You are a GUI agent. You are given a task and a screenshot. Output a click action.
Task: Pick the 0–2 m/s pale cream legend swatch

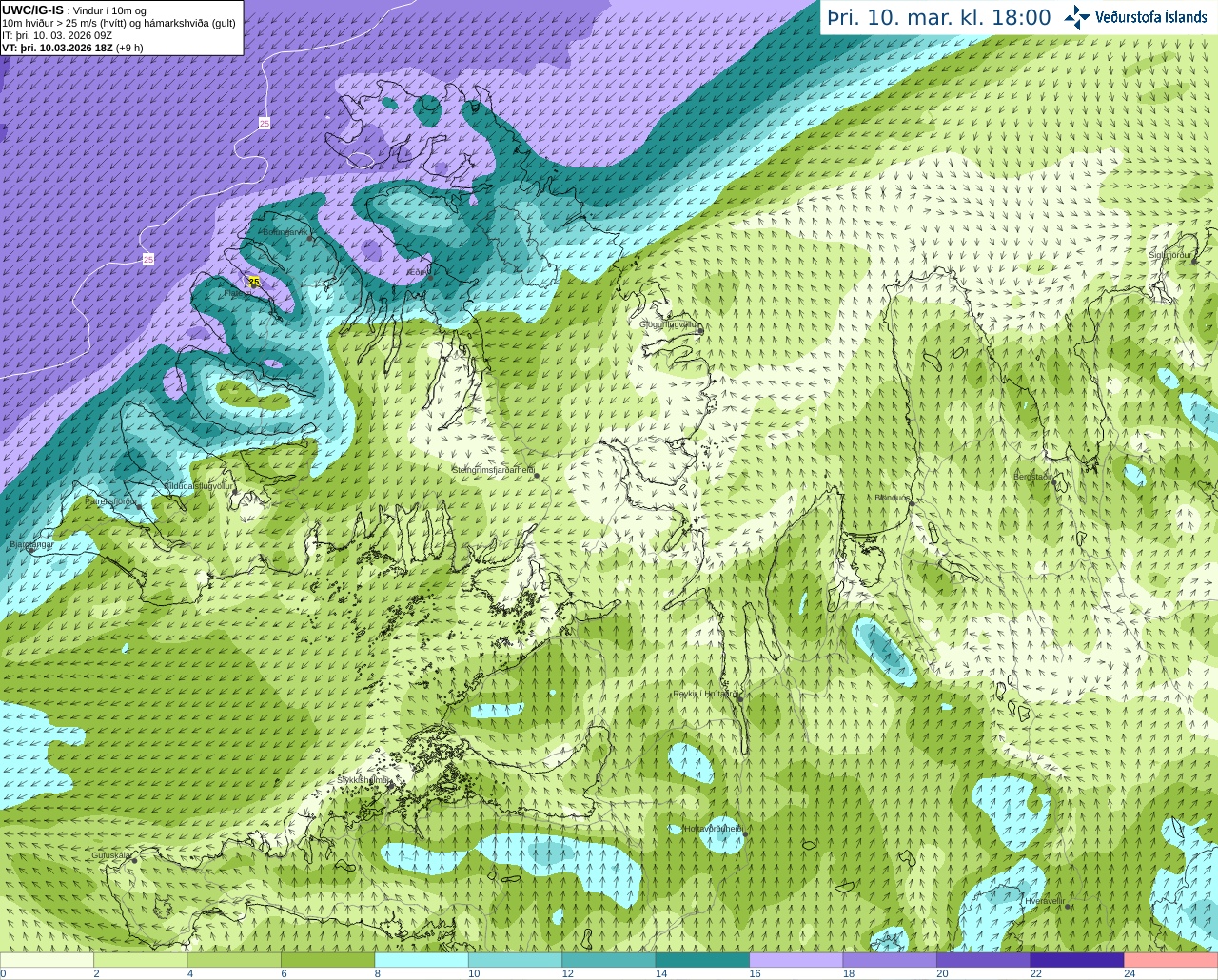tap(48, 960)
